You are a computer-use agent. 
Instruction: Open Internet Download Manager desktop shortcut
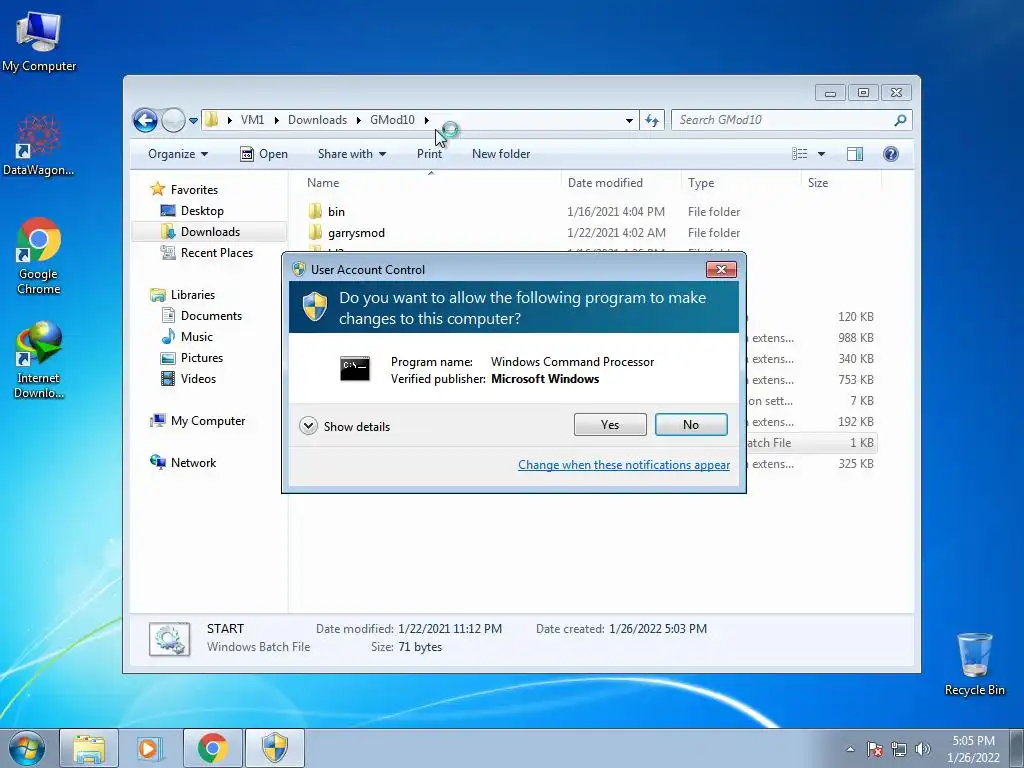coord(39,359)
